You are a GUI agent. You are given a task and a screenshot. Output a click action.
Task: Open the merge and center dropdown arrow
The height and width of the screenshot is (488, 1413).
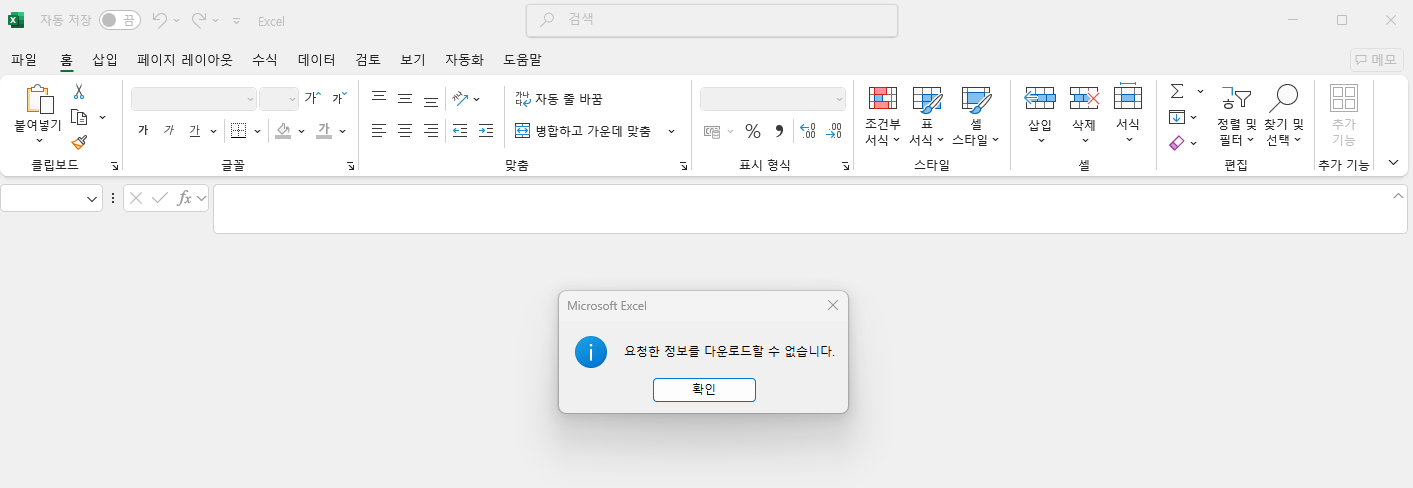[x=671, y=130]
